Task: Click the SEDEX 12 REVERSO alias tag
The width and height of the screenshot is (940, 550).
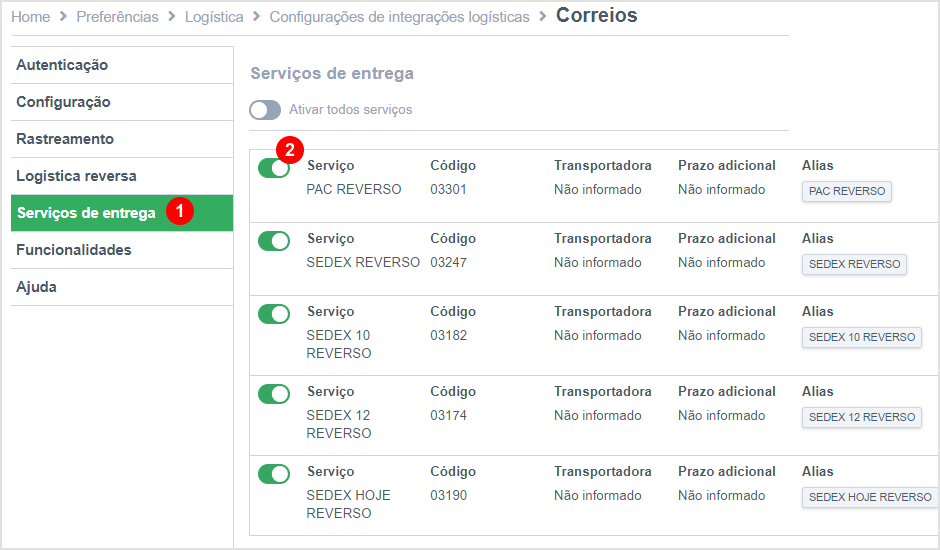Action: 861,417
